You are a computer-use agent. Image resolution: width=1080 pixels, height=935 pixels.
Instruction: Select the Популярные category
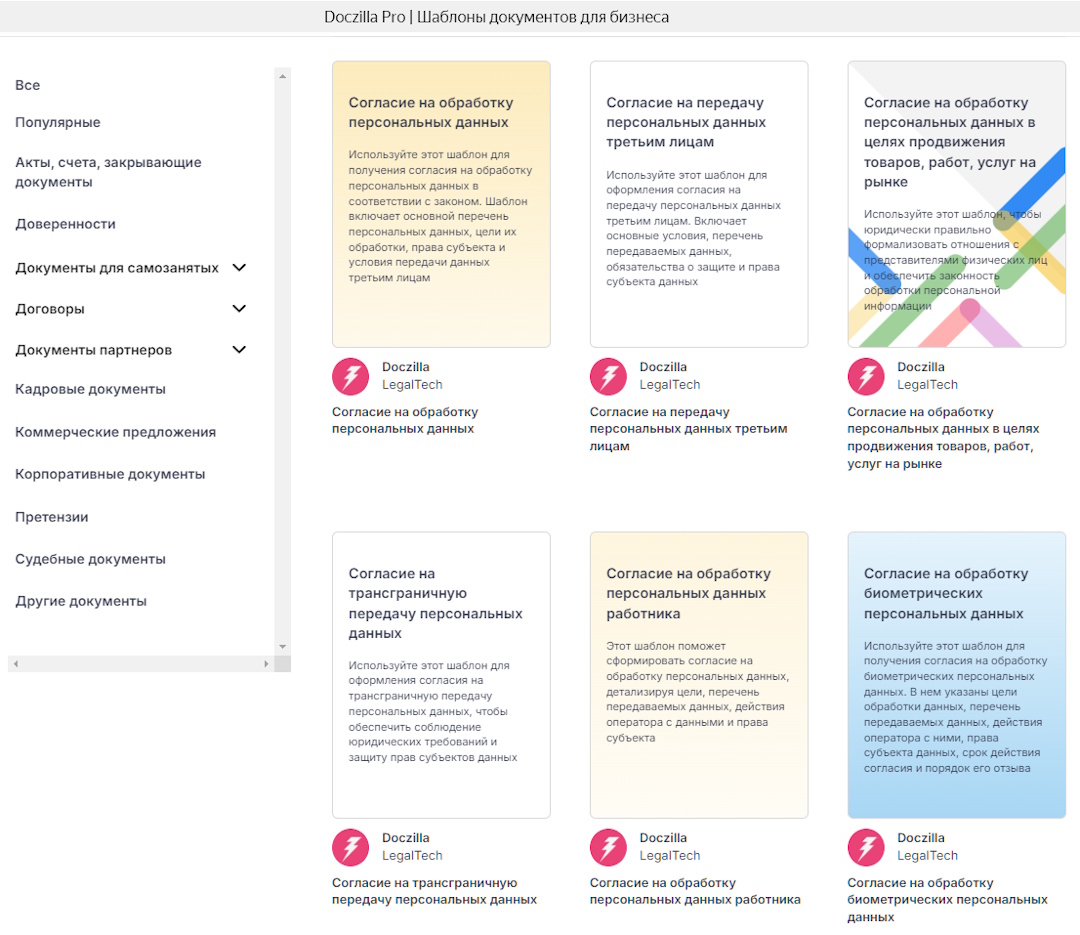click(58, 123)
